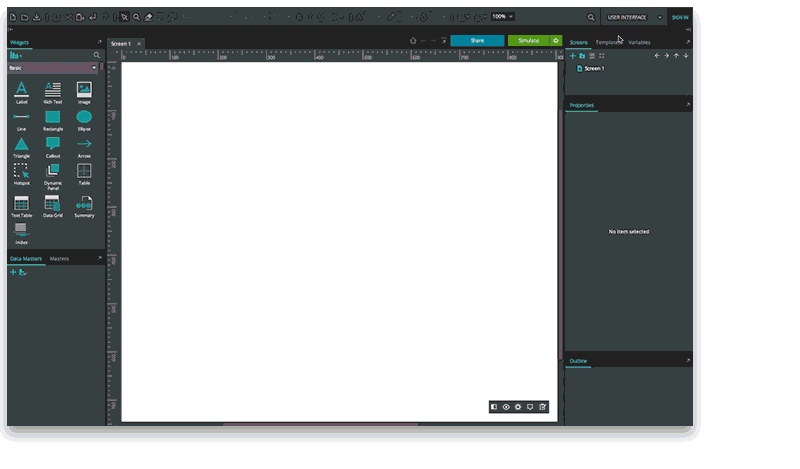Choose the Triangle widget
The height and width of the screenshot is (469, 800).
(x=21, y=147)
